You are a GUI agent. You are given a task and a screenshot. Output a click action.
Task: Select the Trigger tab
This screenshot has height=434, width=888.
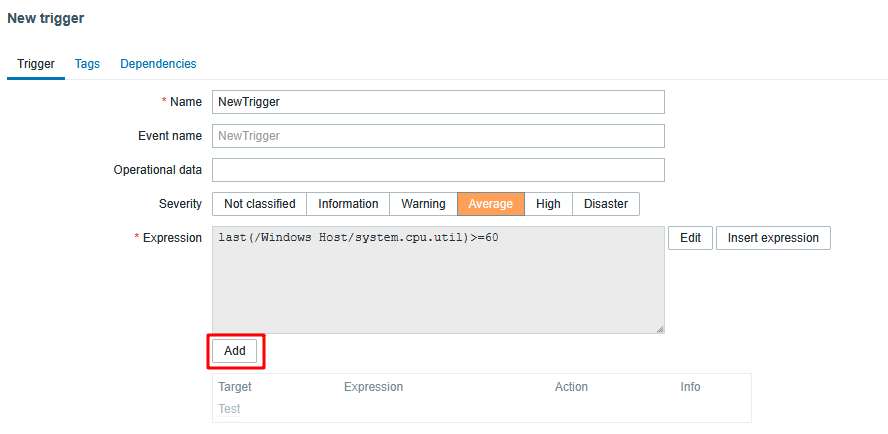[36, 64]
